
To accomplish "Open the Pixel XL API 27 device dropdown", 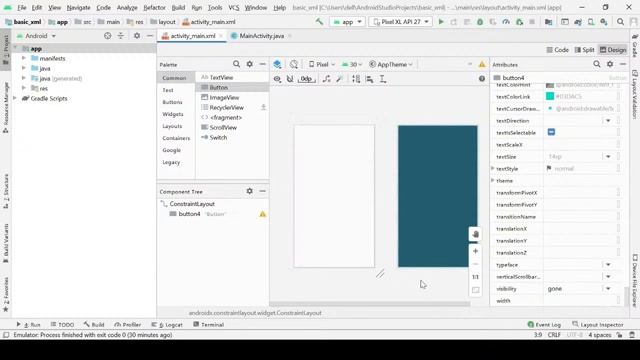I will [400, 22].
